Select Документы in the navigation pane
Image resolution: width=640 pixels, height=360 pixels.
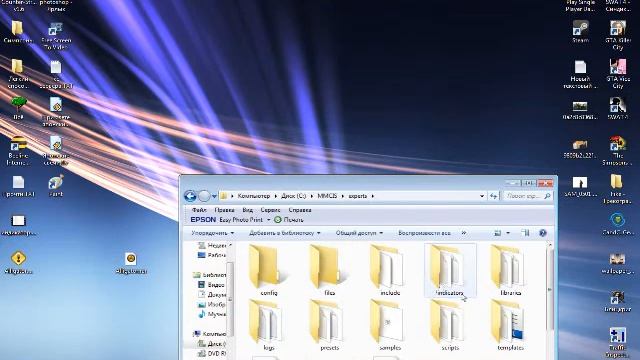tap(211, 294)
